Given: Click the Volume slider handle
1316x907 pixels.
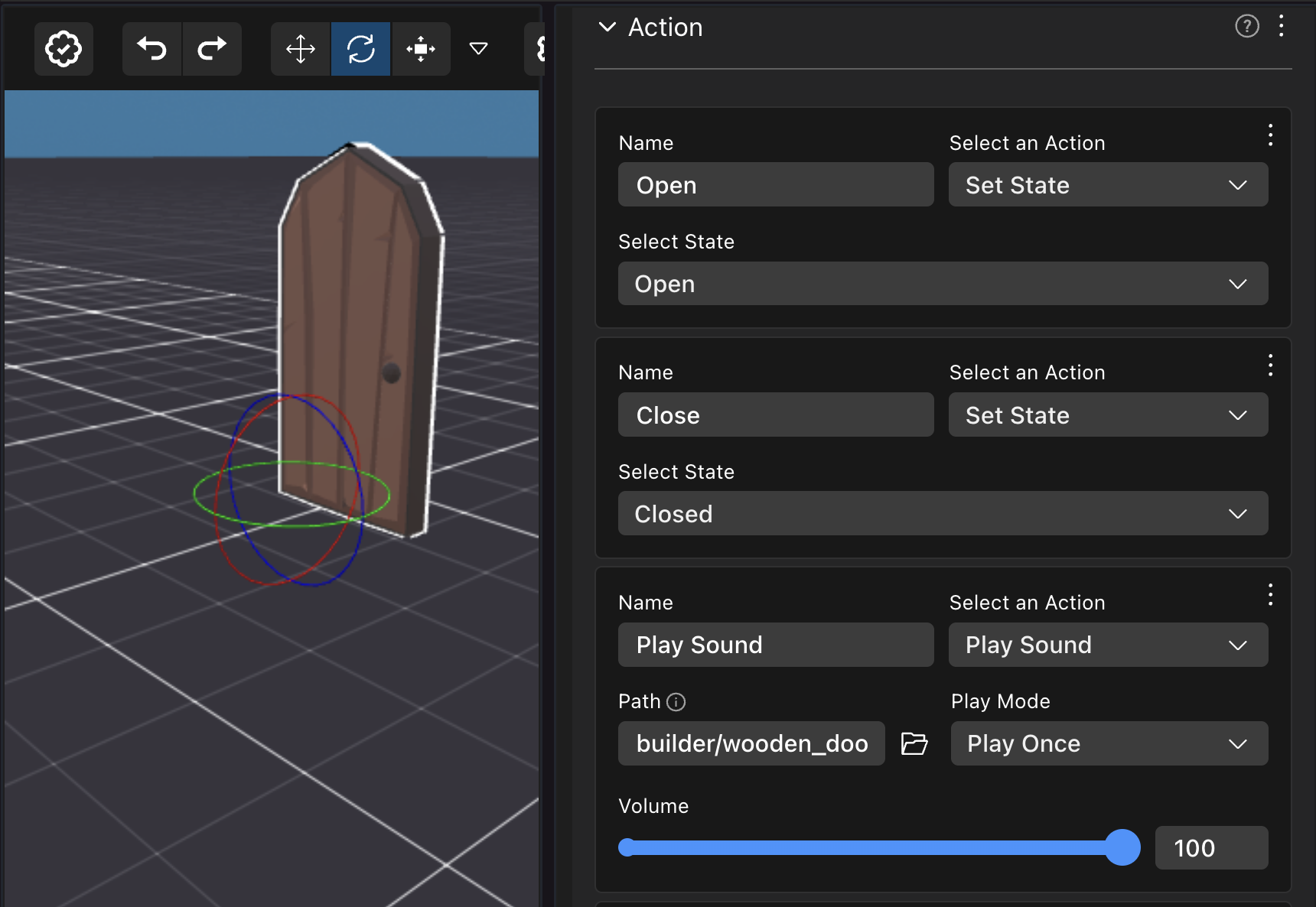Looking at the screenshot, I should [1122, 847].
